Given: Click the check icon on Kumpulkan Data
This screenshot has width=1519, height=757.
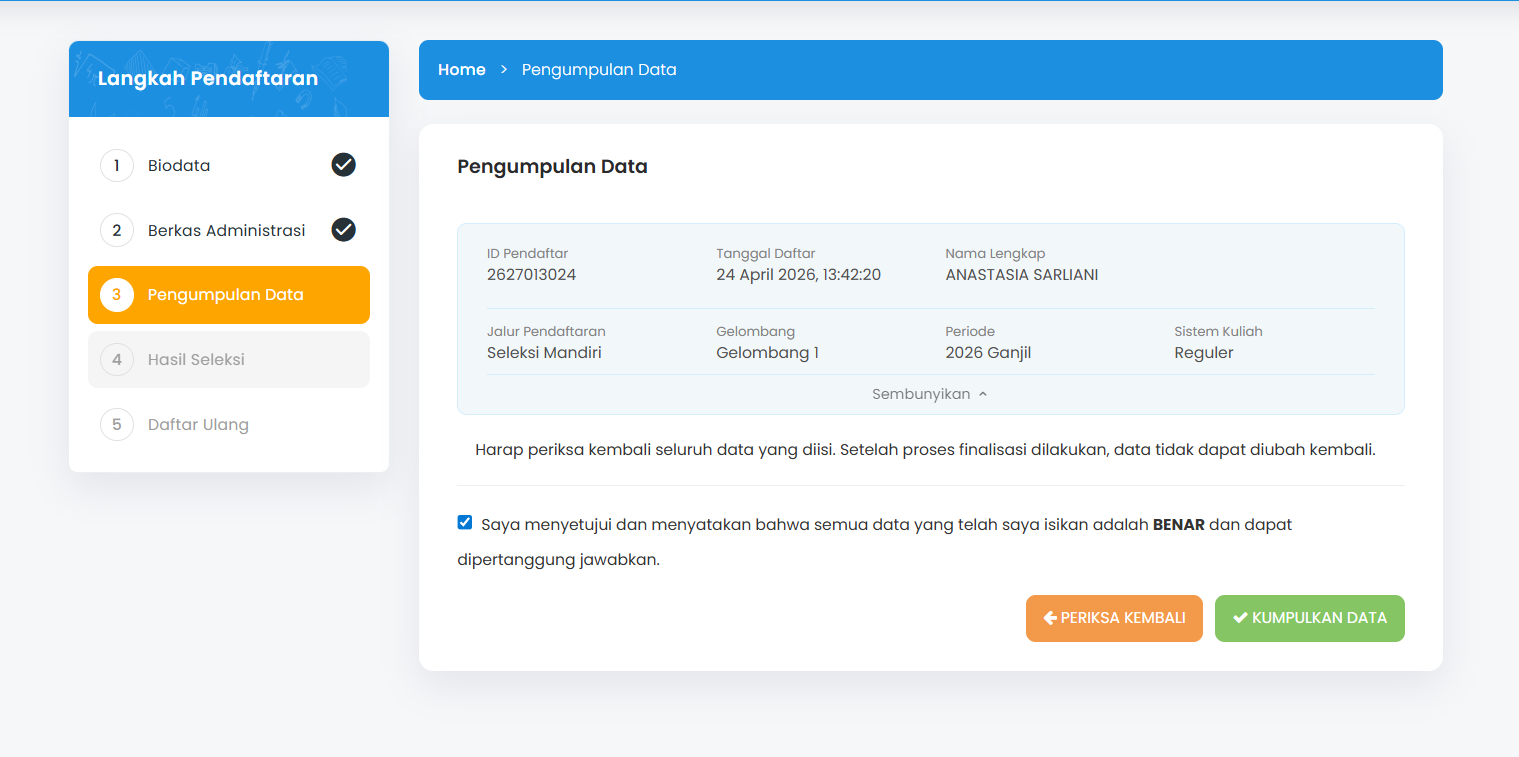Looking at the screenshot, I should click(x=1240, y=618).
